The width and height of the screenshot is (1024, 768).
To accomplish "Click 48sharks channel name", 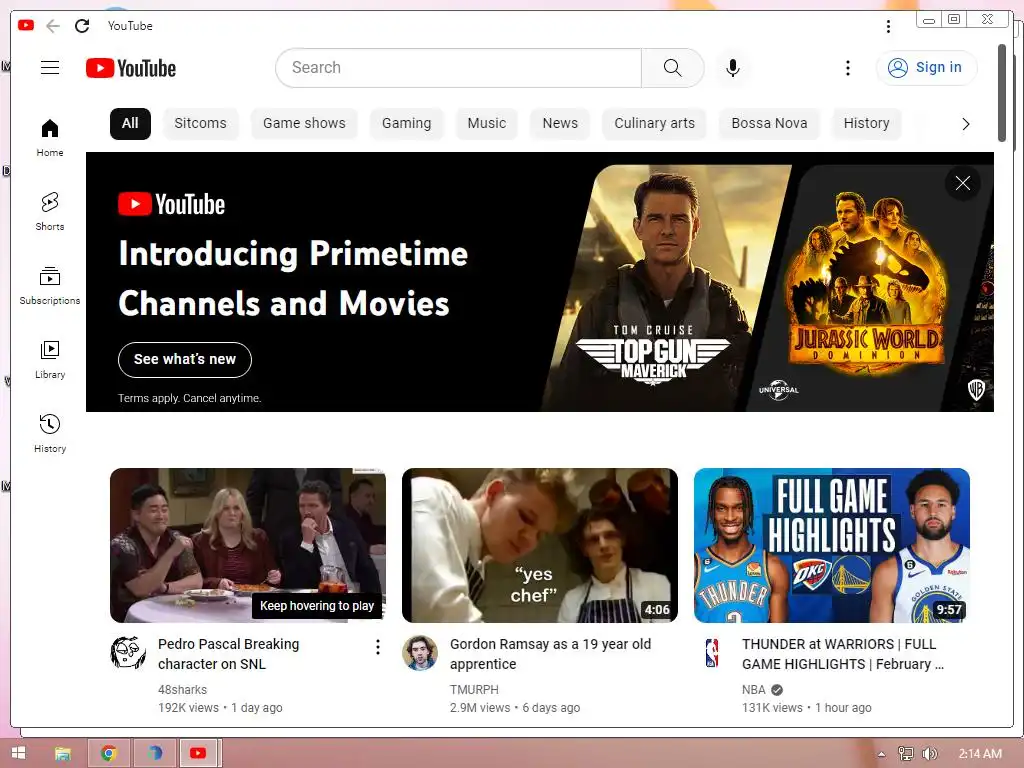I will pyautogui.click(x=182, y=690).
